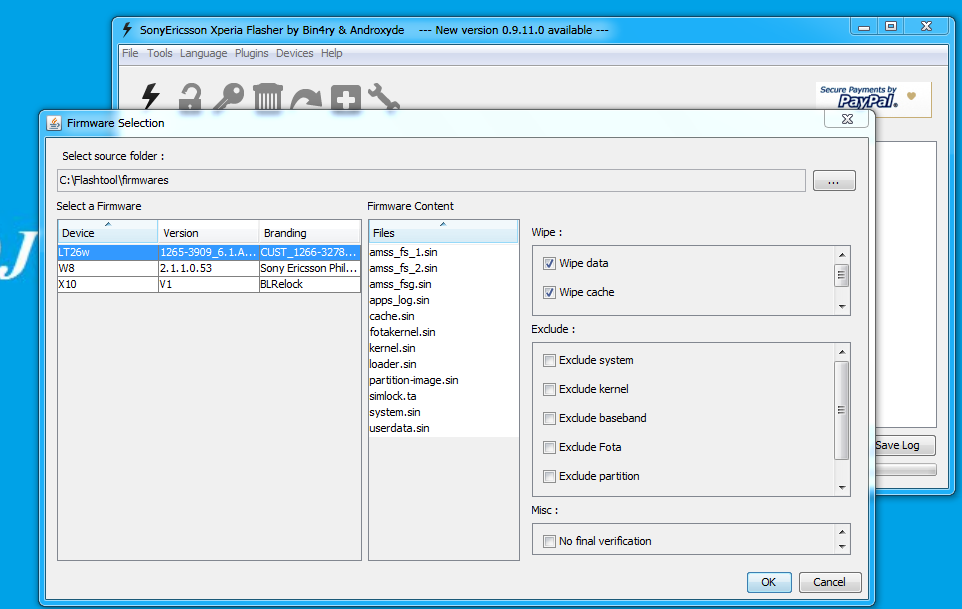Screen dimensions: 962x609
Task: Select the X10 firmware row
Action: point(209,284)
